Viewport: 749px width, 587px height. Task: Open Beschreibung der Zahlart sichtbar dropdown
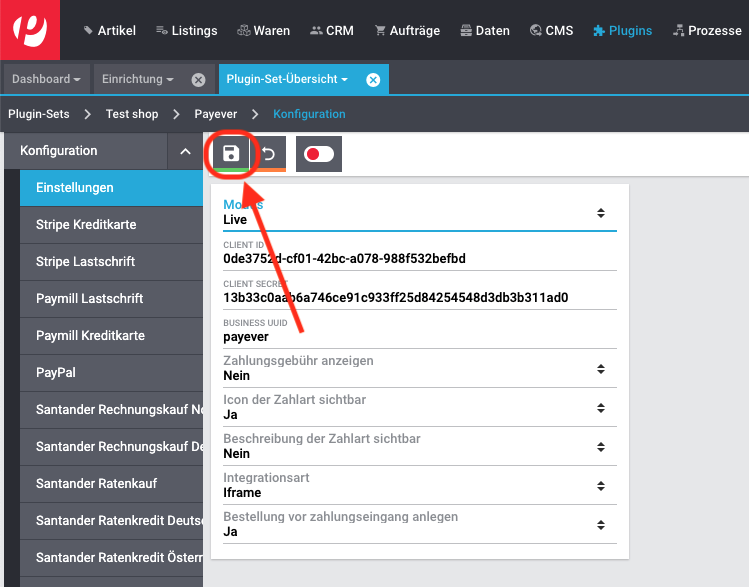[x=420, y=447]
